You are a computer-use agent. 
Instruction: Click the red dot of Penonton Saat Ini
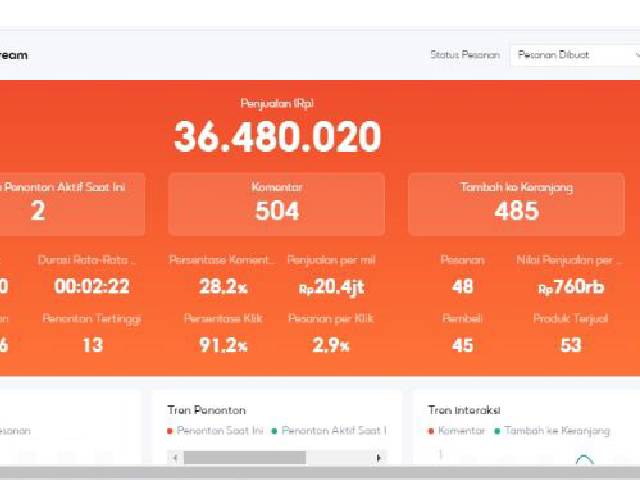171,431
